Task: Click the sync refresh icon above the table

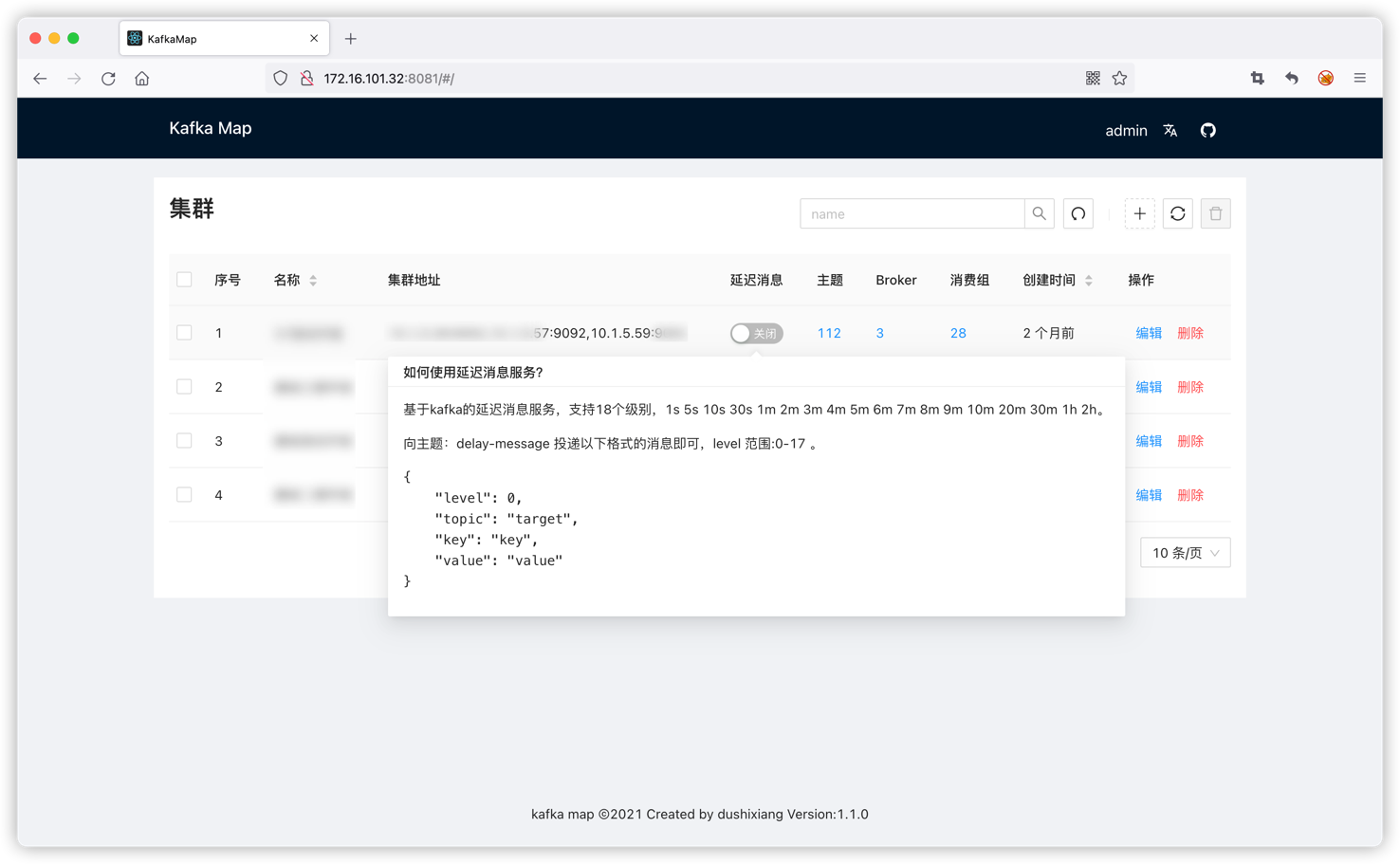Action: tap(1177, 213)
